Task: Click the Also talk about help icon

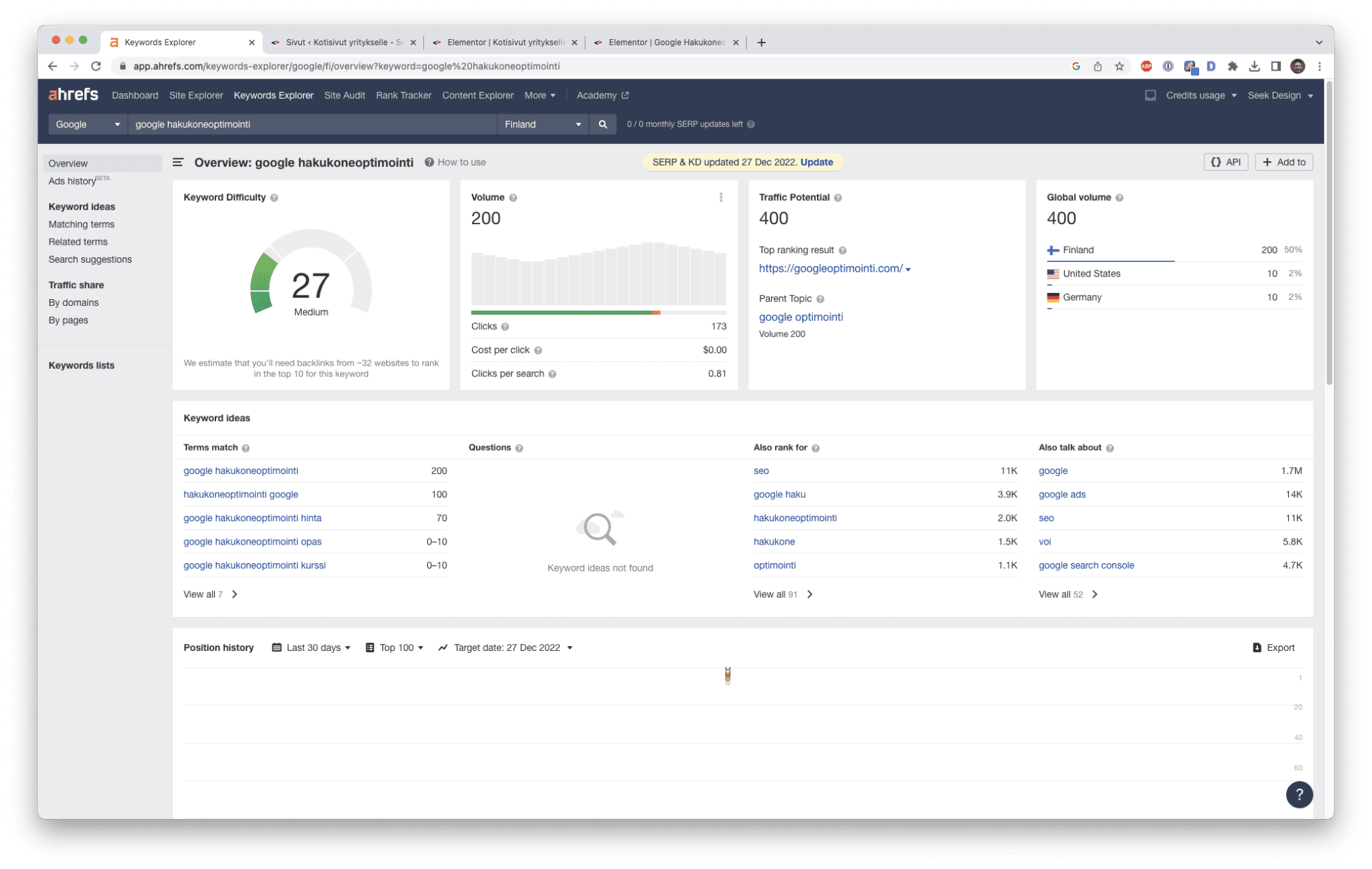Action: pyautogui.click(x=1110, y=448)
